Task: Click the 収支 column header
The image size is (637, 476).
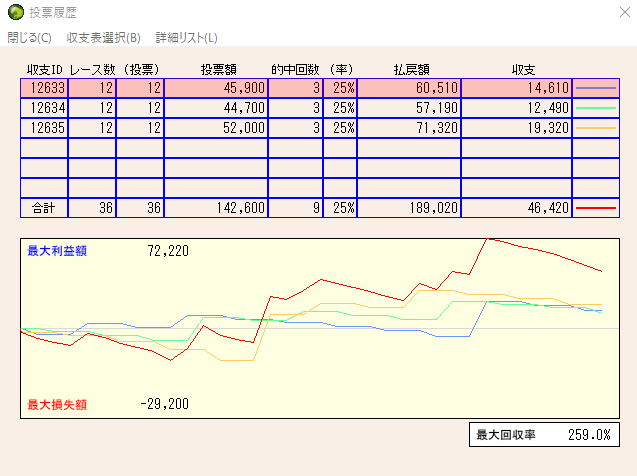Action: 524,70
